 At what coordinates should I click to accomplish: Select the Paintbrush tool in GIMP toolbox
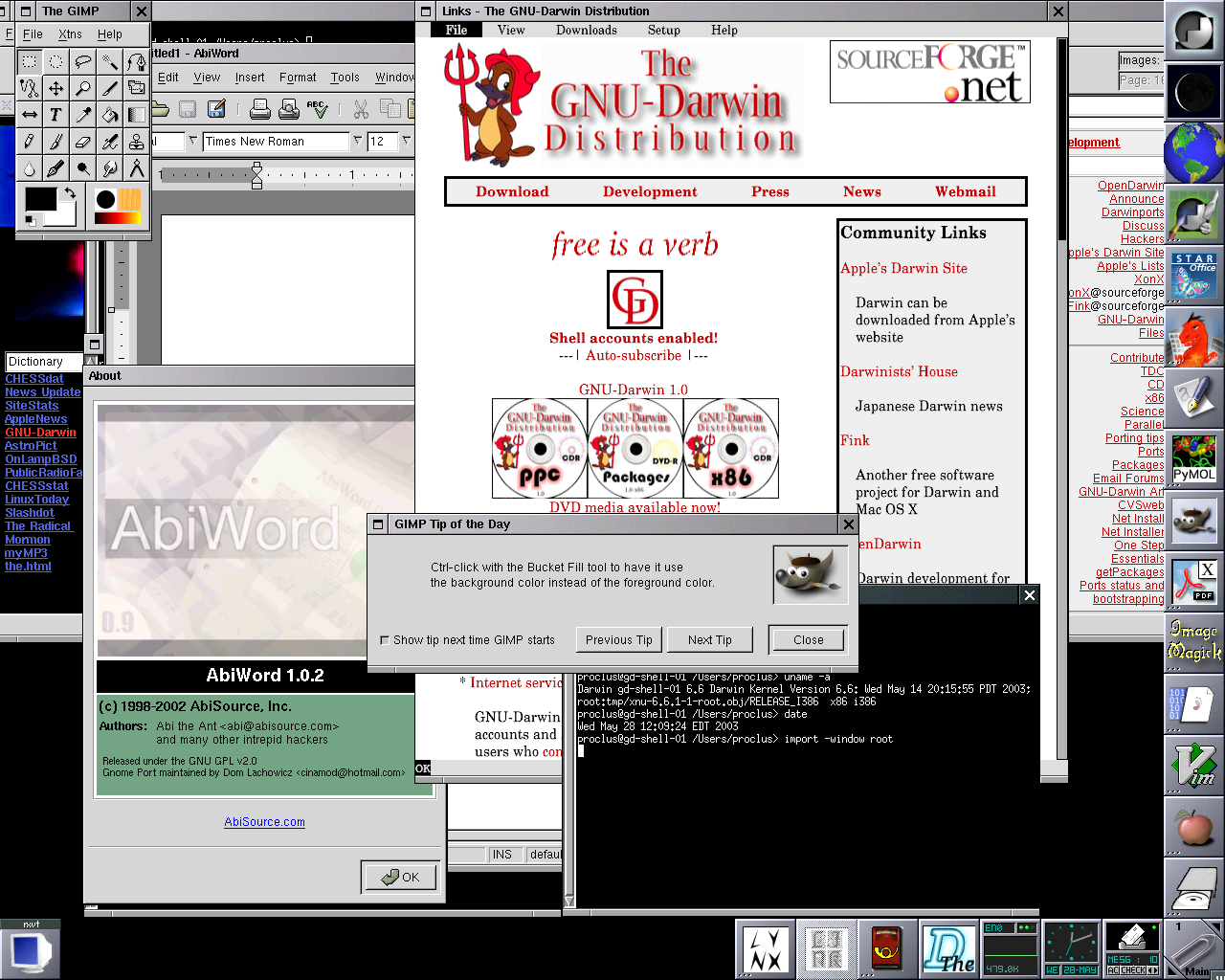pyautogui.click(x=56, y=143)
